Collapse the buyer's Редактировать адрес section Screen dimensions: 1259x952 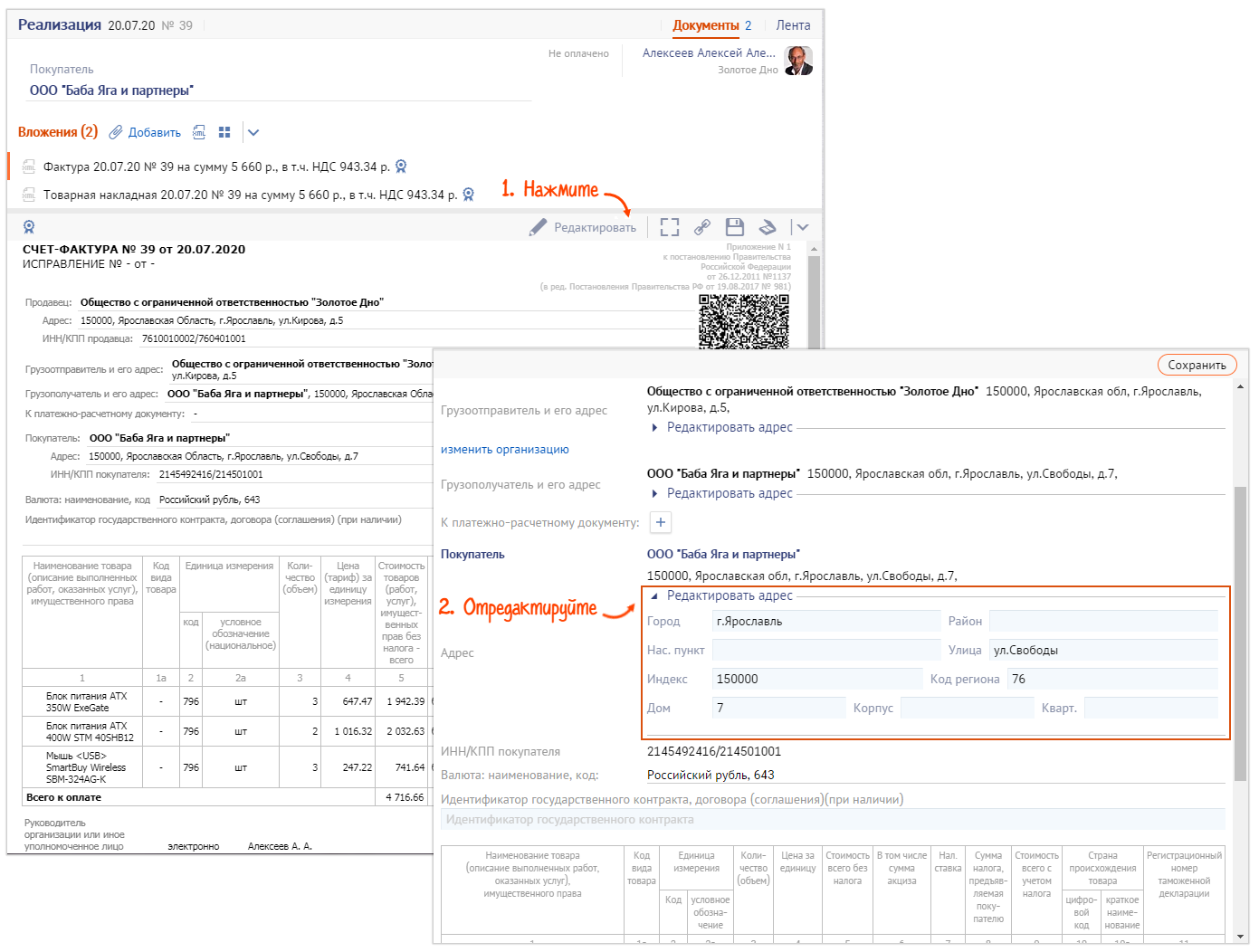click(x=729, y=595)
